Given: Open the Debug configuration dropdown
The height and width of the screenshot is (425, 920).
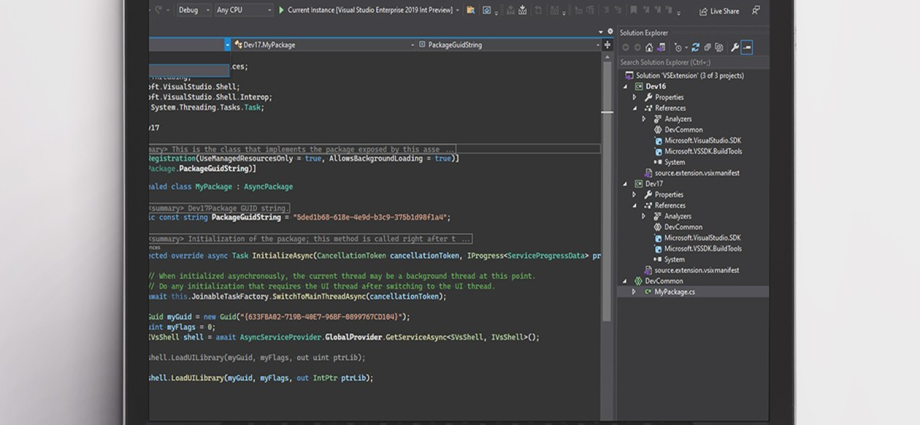Looking at the screenshot, I should coord(194,10).
